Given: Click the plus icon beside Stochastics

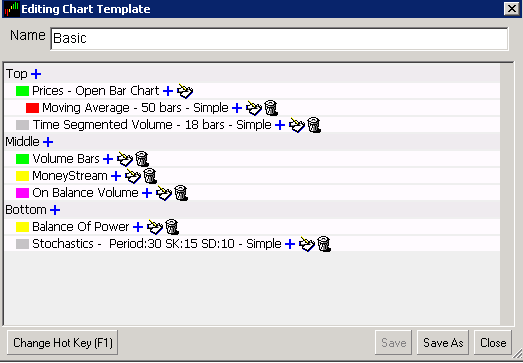Looking at the screenshot, I should [x=290, y=244].
